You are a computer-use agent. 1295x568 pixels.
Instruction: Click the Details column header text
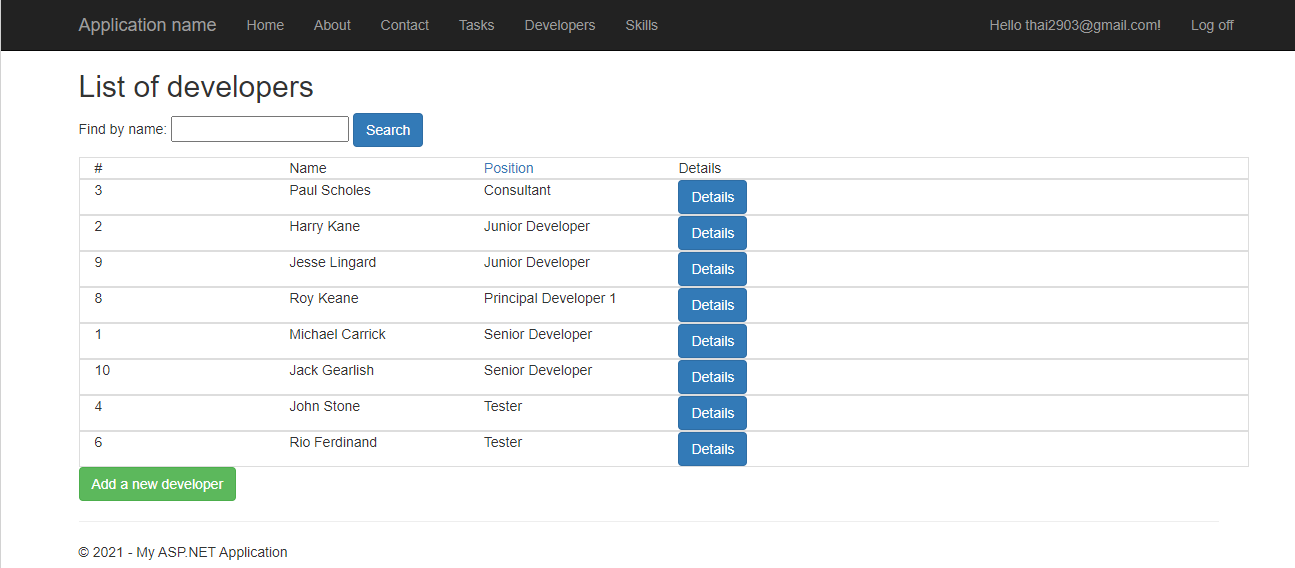click(x=700, y=168)
